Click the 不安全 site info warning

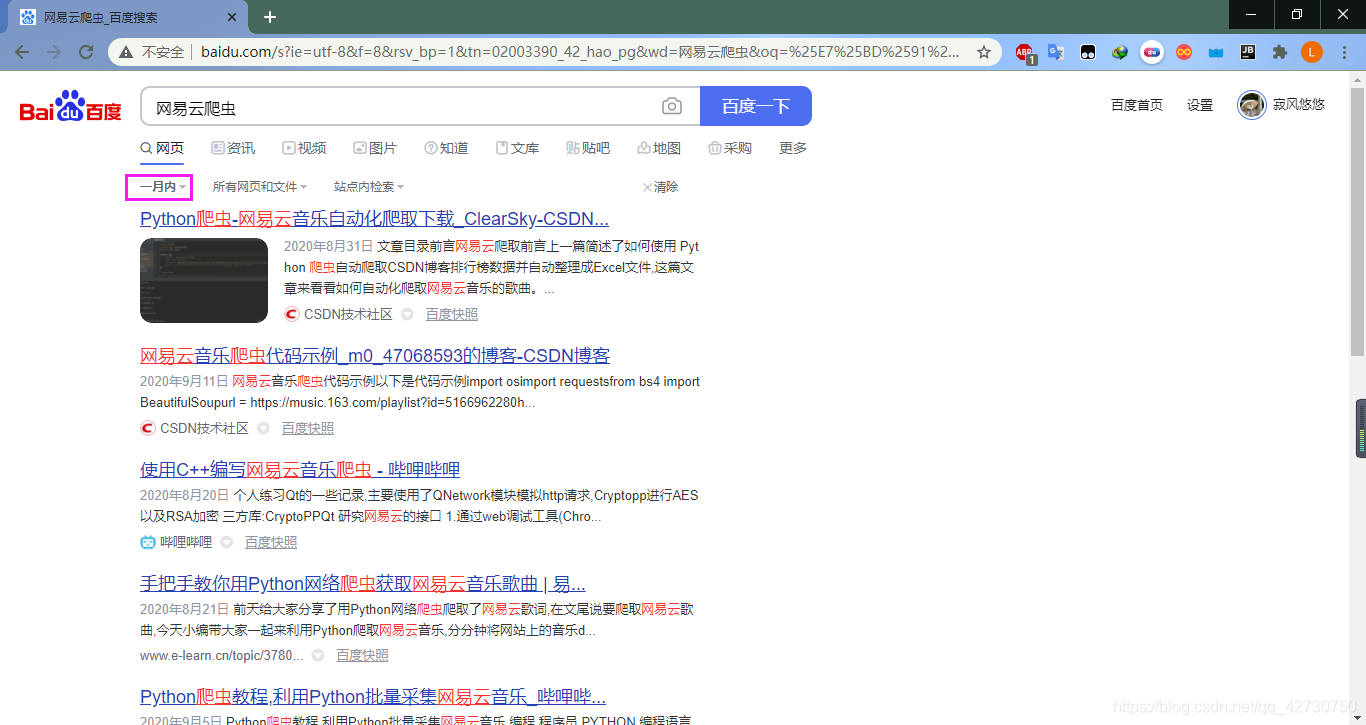pos(151,52)
